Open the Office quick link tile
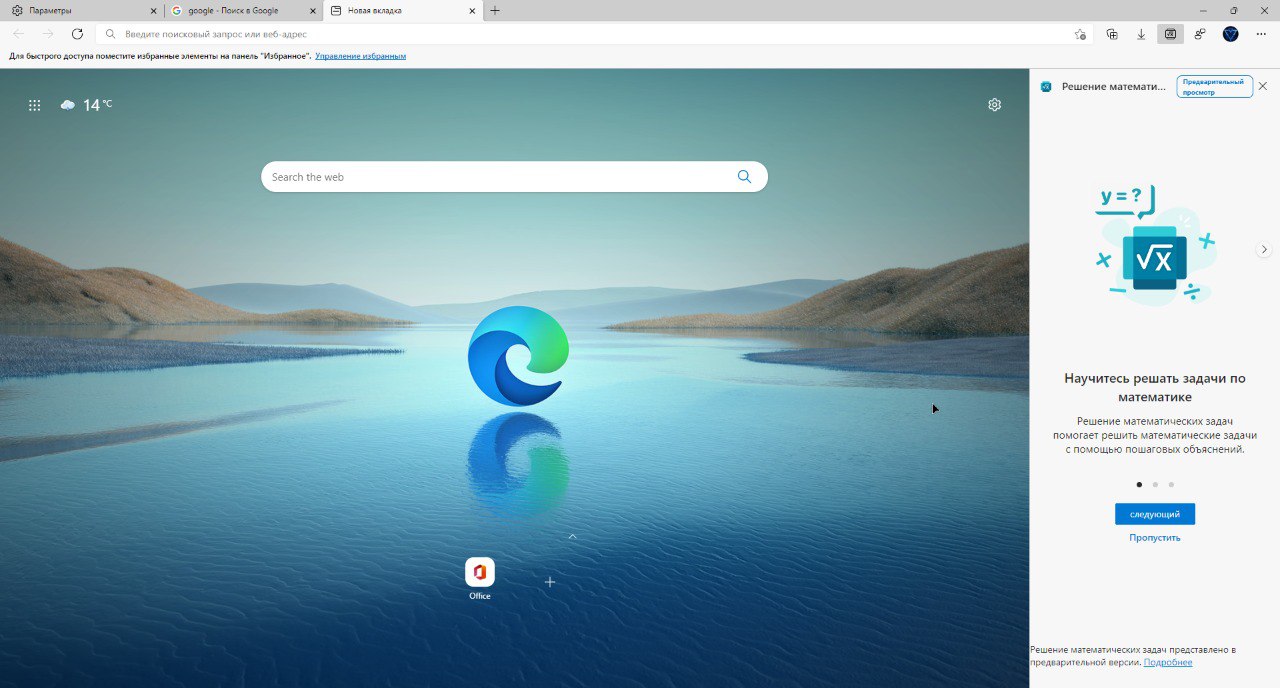The image size is (1280, 688). (x=480, y=579)
